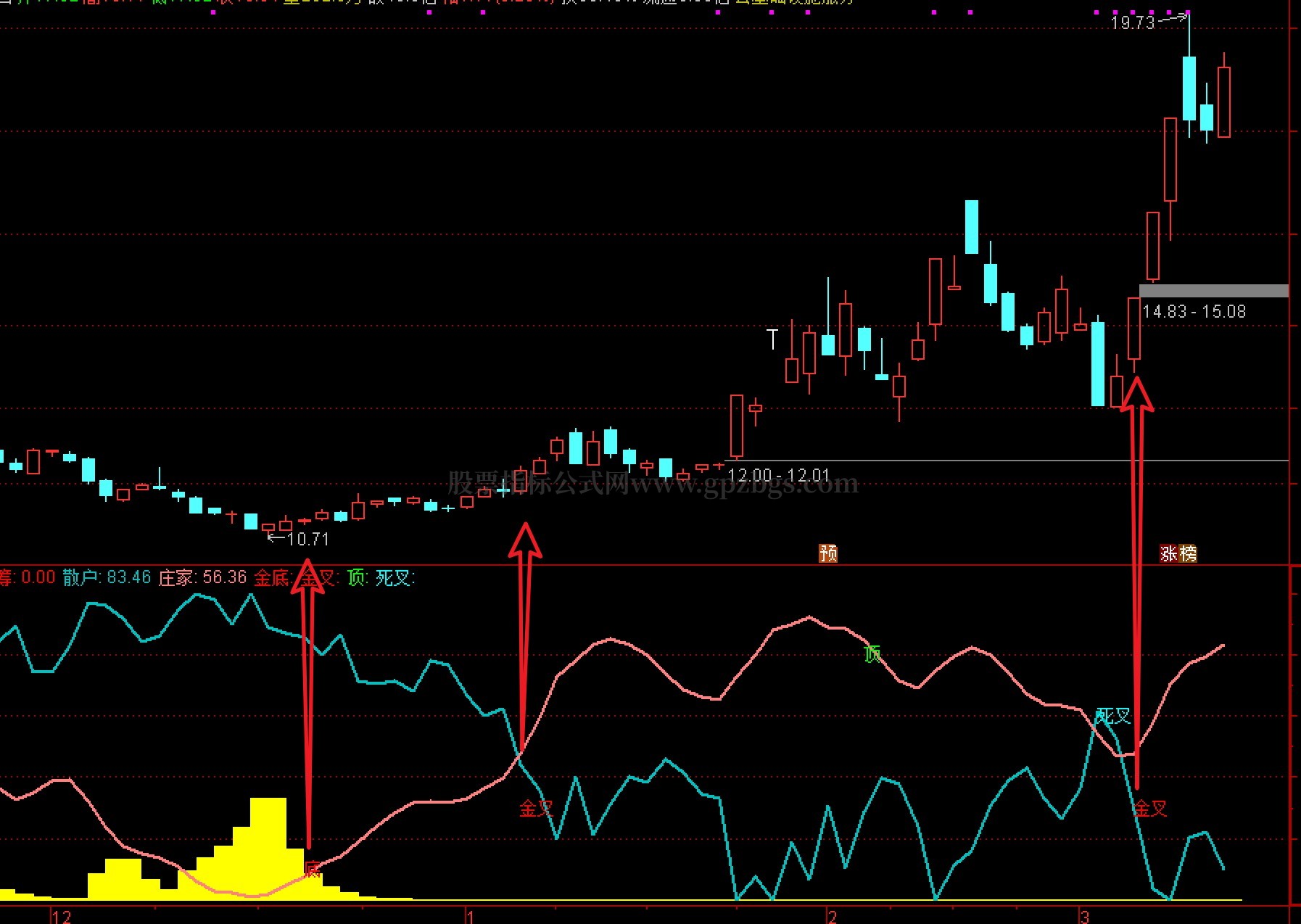1301x924 pixels.
Task: Click the 涨榜 badge marker
Action: 1178,553
